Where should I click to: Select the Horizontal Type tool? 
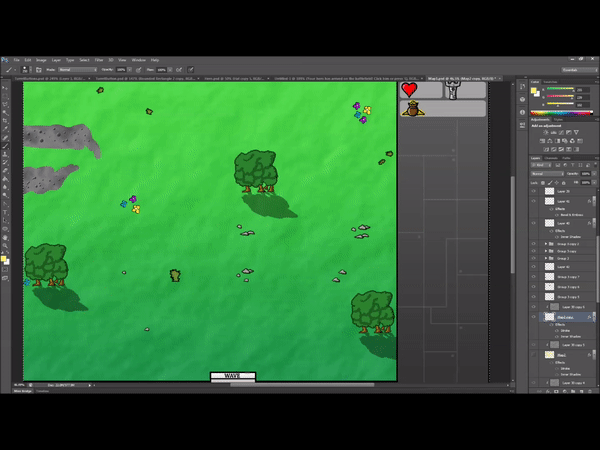click(5, 204)
